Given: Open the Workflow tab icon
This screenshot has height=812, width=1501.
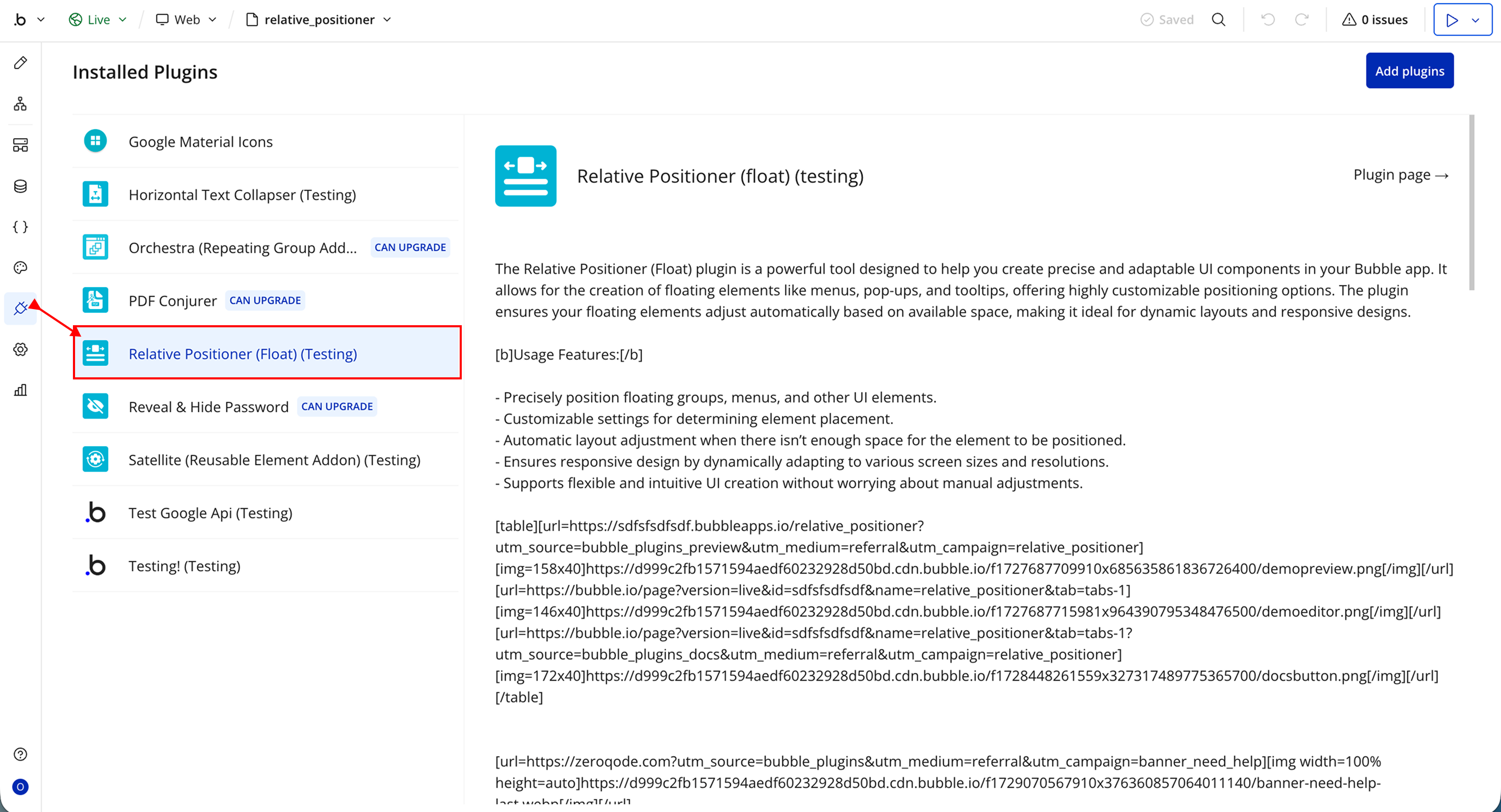Looking at the screenshot, I should pos(20,104).
